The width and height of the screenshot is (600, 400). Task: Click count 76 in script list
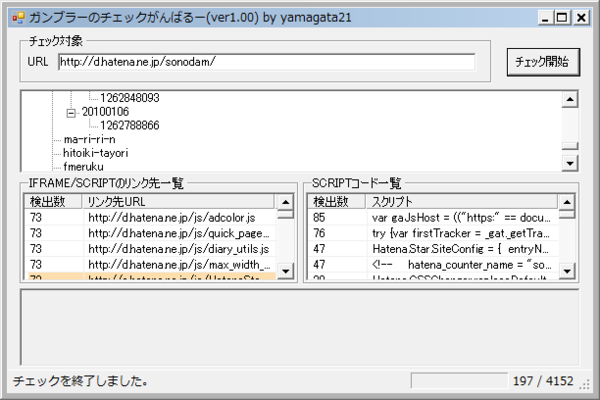click(x=319, y=233)
